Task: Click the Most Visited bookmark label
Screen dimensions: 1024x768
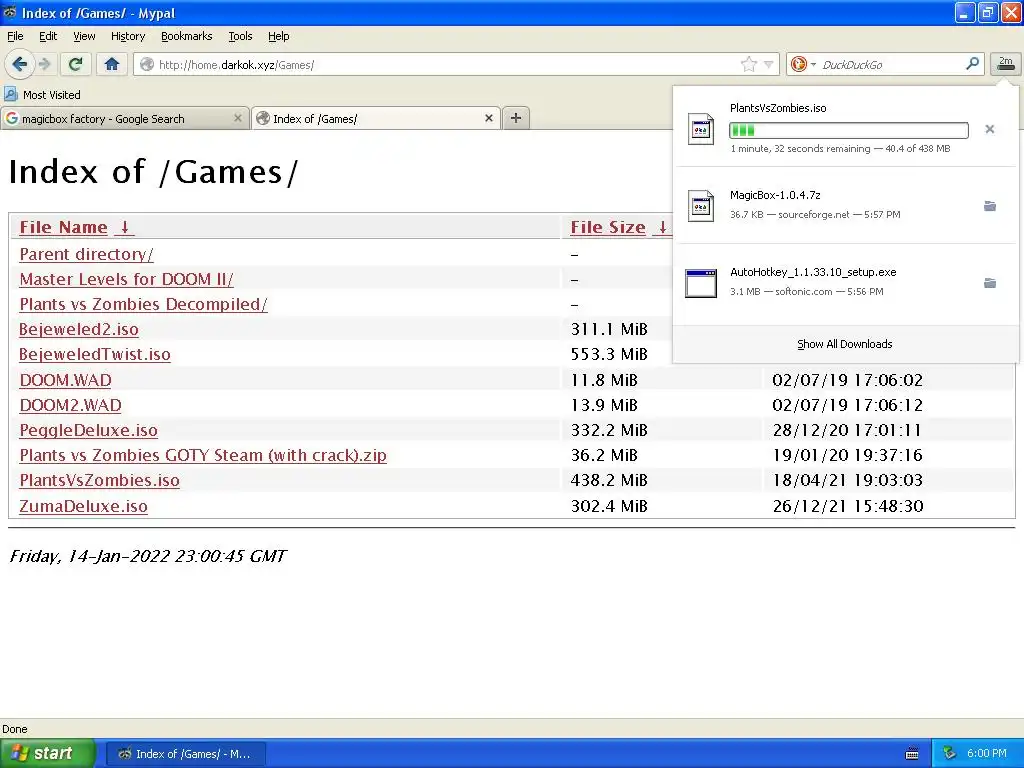Action: point(52,95)
